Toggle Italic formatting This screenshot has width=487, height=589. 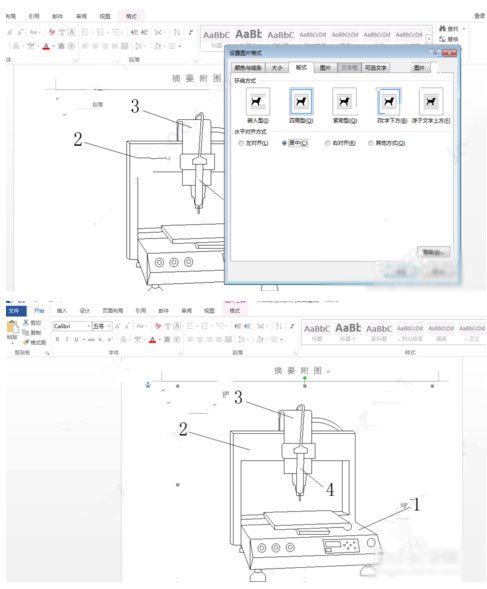tap(67, 340)
